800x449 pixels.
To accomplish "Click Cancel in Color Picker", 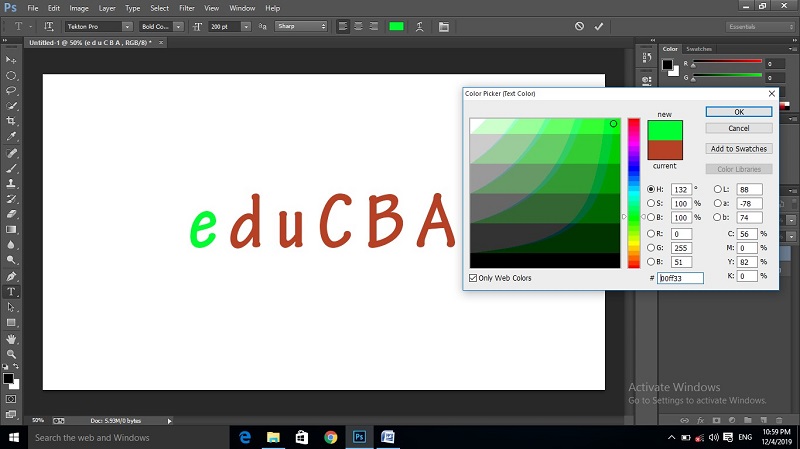I will 739,129.
